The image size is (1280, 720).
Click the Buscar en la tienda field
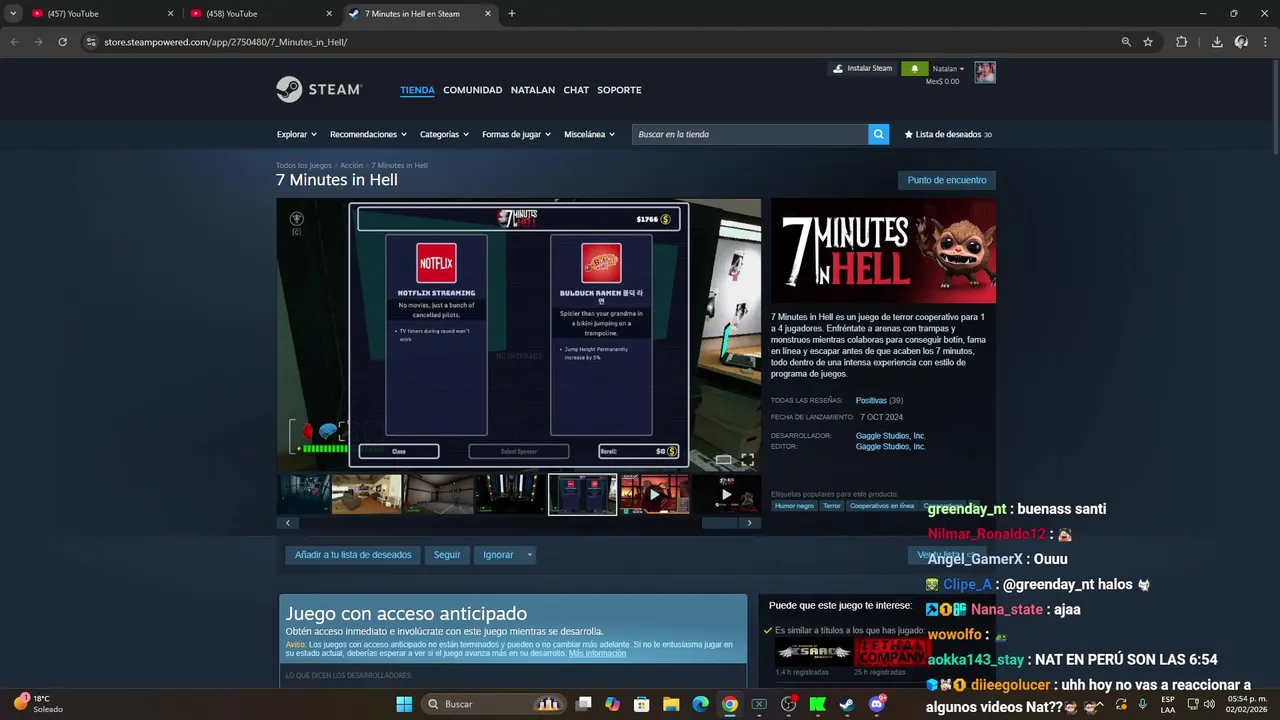[x=750, y=134]
